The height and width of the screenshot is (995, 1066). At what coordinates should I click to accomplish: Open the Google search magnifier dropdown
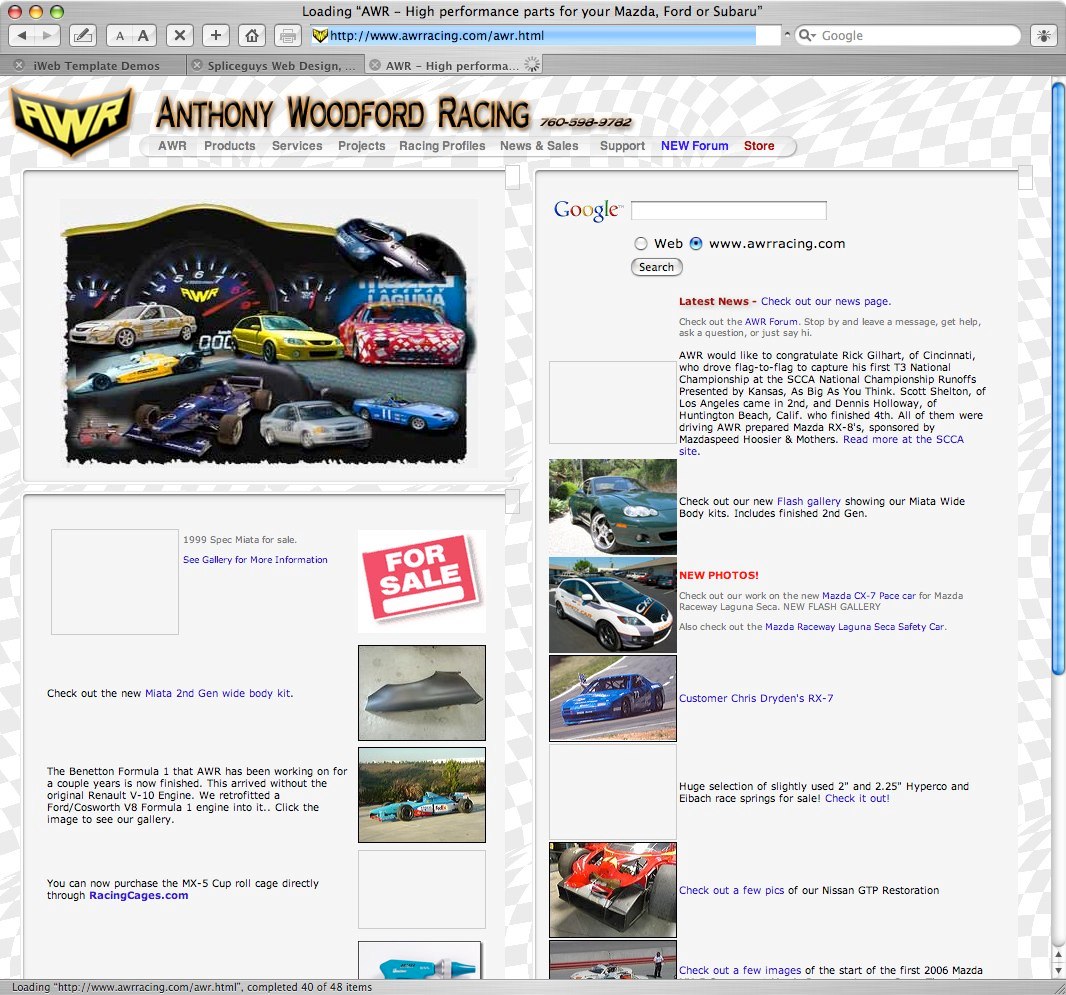[807, 35]
